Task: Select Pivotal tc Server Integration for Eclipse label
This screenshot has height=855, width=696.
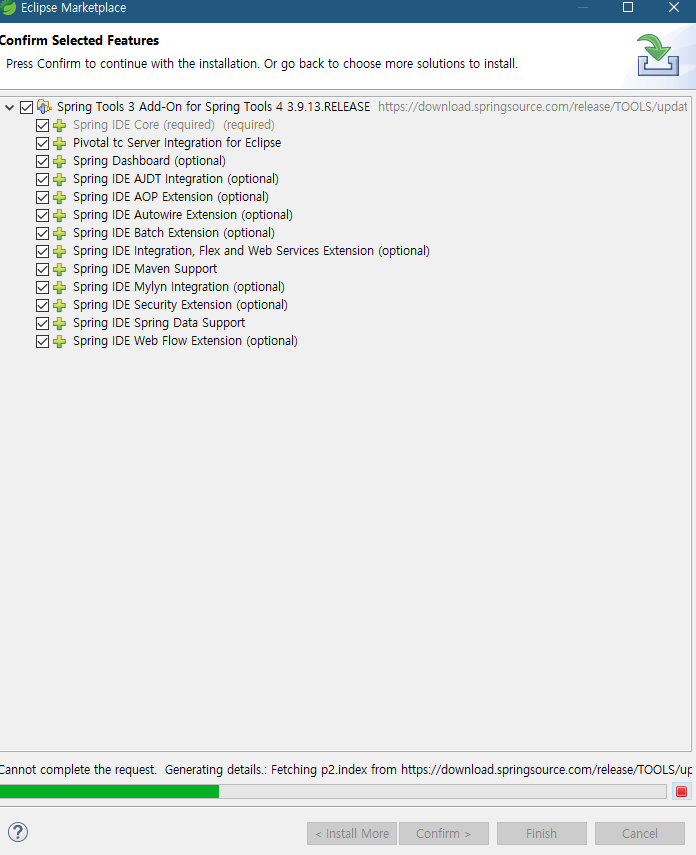Action: click(177, 143)
